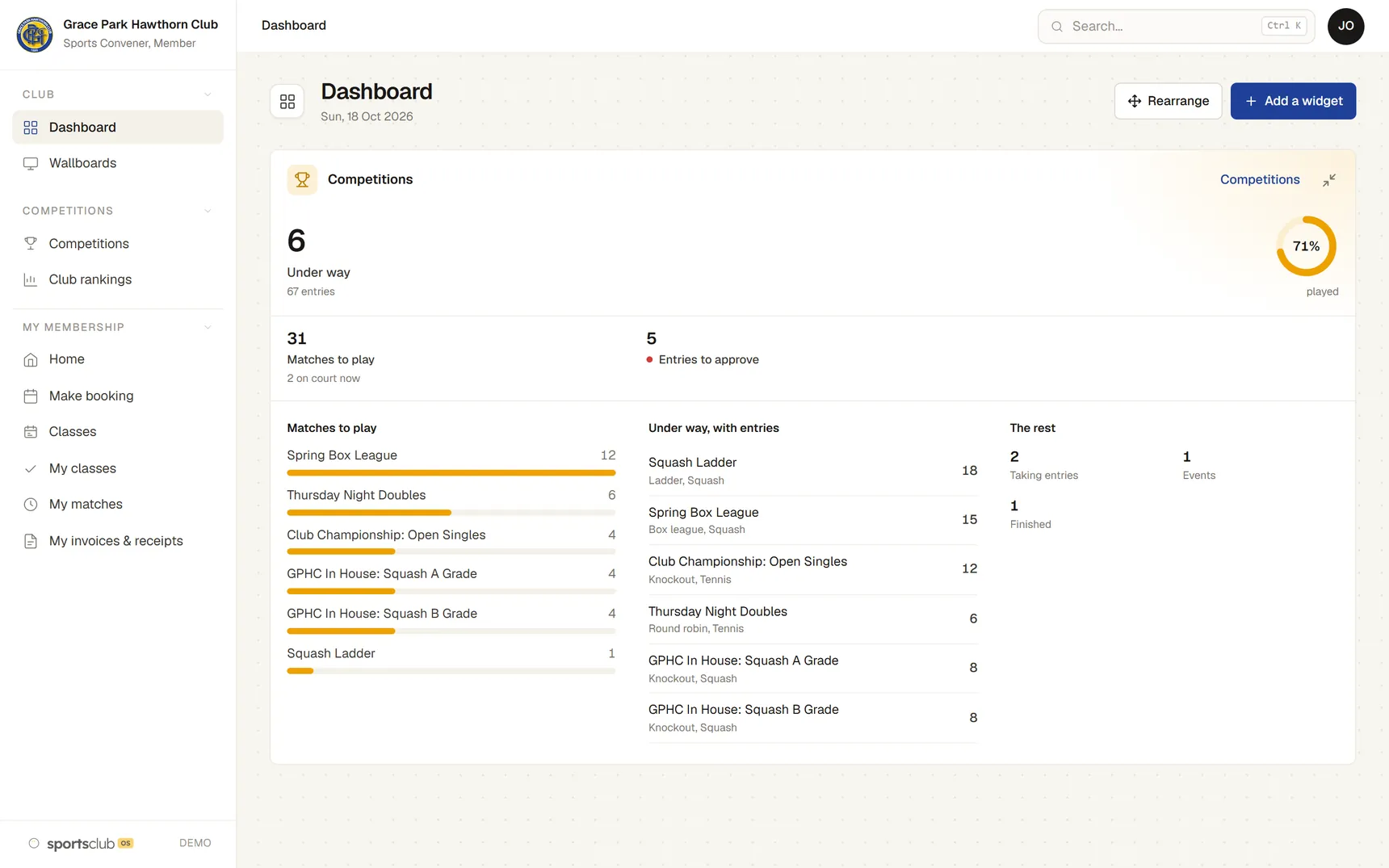This screenshot has width=1389, height=868.
Task: Click the Classes calendar icon
Action: [x=31, y=432]
